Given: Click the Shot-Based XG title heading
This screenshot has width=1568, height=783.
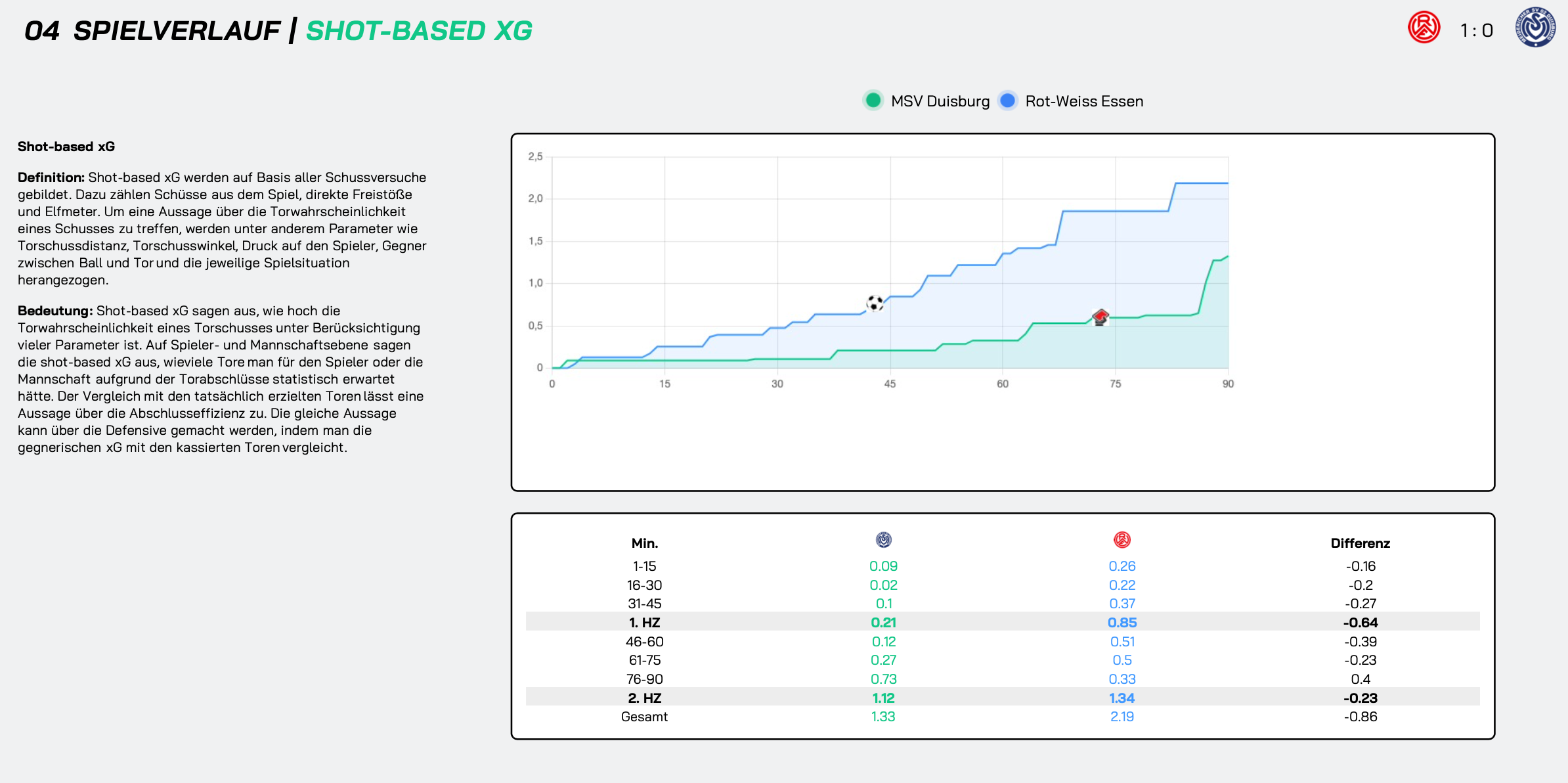Looking at the screenshot, I should coord(419,31).
